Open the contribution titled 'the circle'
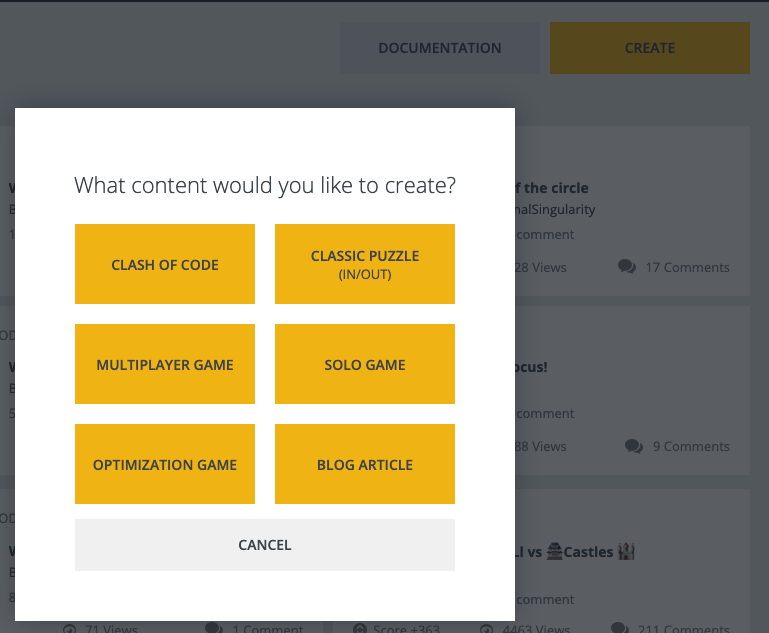 pos(552,188)
